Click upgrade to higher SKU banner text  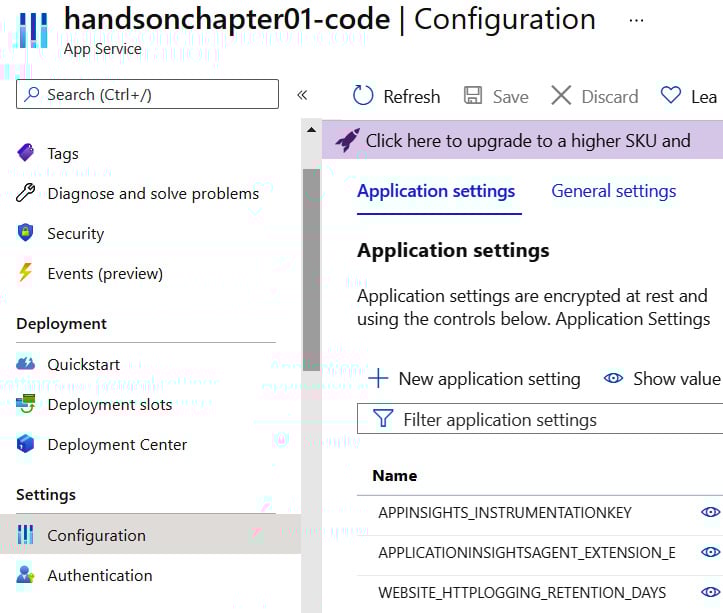528,141
